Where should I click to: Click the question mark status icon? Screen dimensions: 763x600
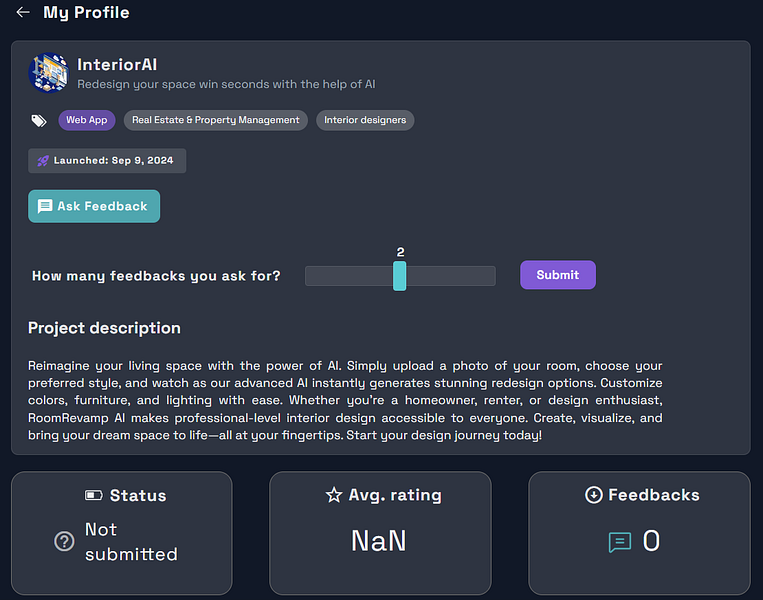pos(64,542)
